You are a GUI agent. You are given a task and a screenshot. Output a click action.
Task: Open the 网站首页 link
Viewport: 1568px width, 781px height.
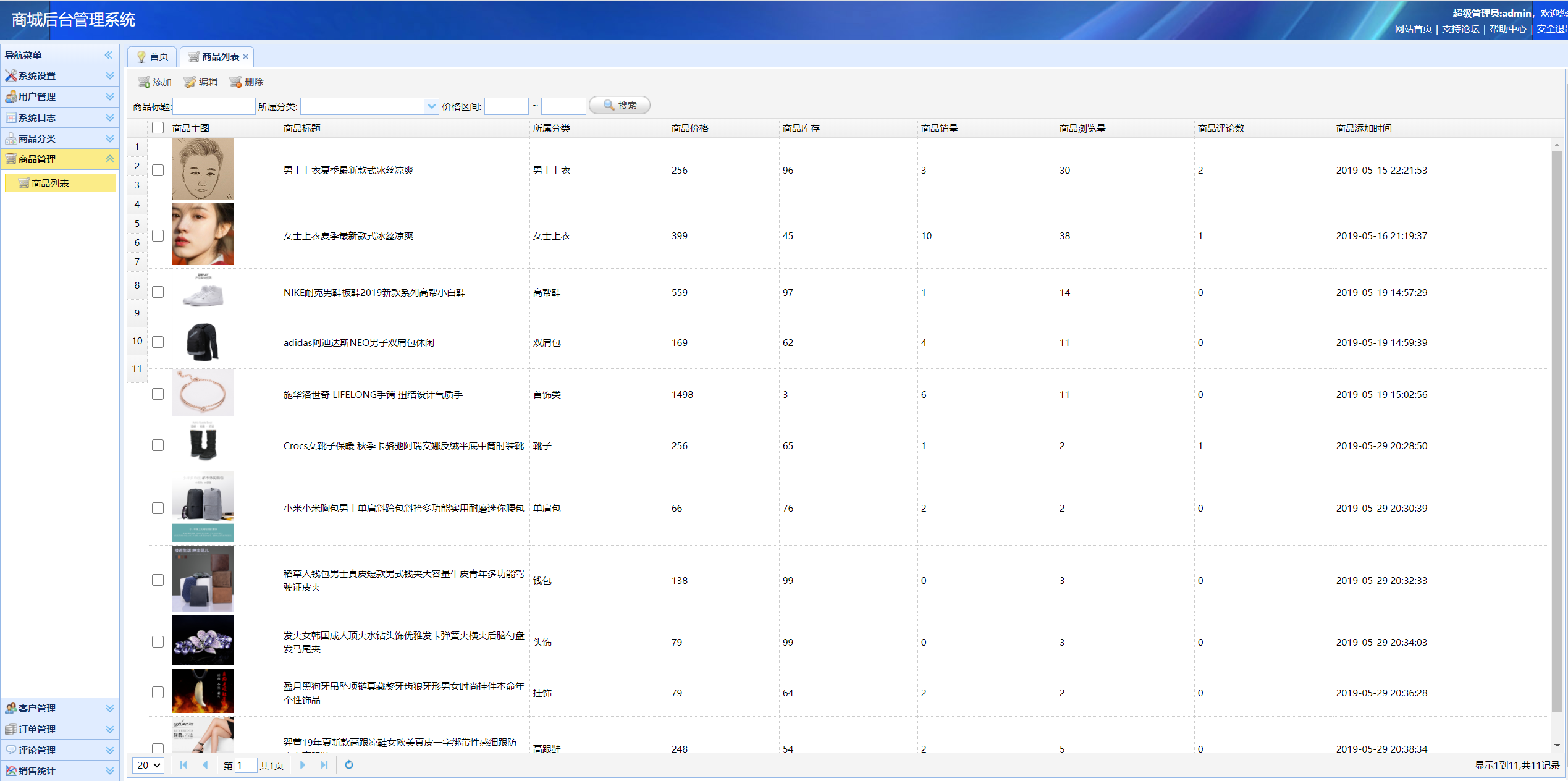click(1414, 29)
